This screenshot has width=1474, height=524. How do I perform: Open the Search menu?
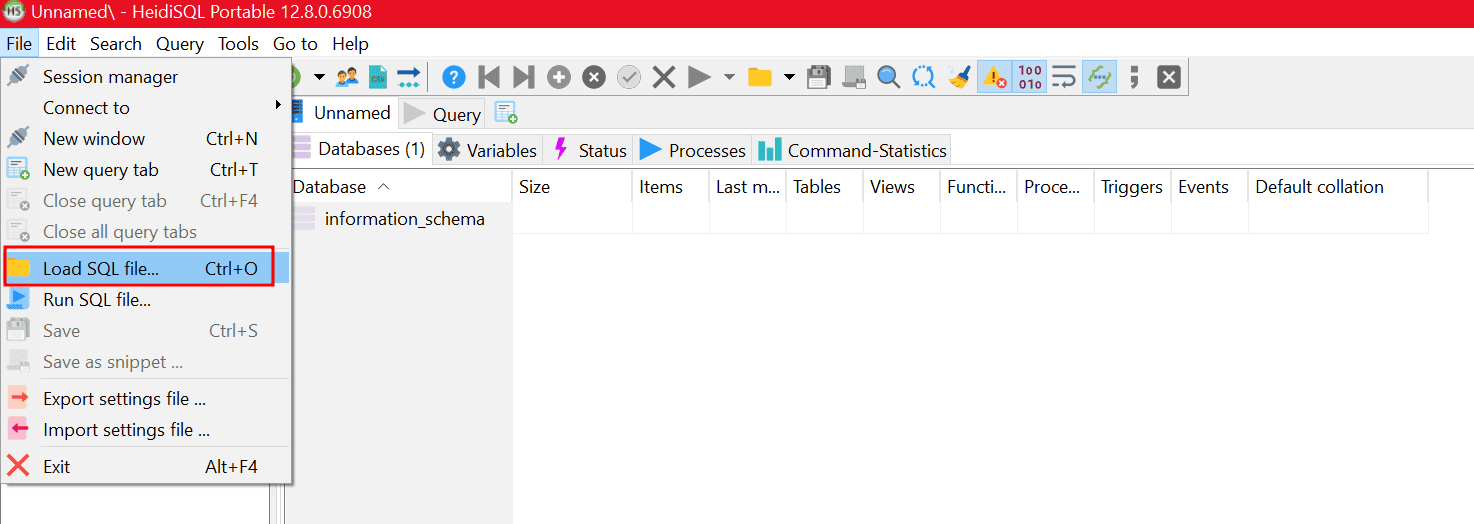116,43
